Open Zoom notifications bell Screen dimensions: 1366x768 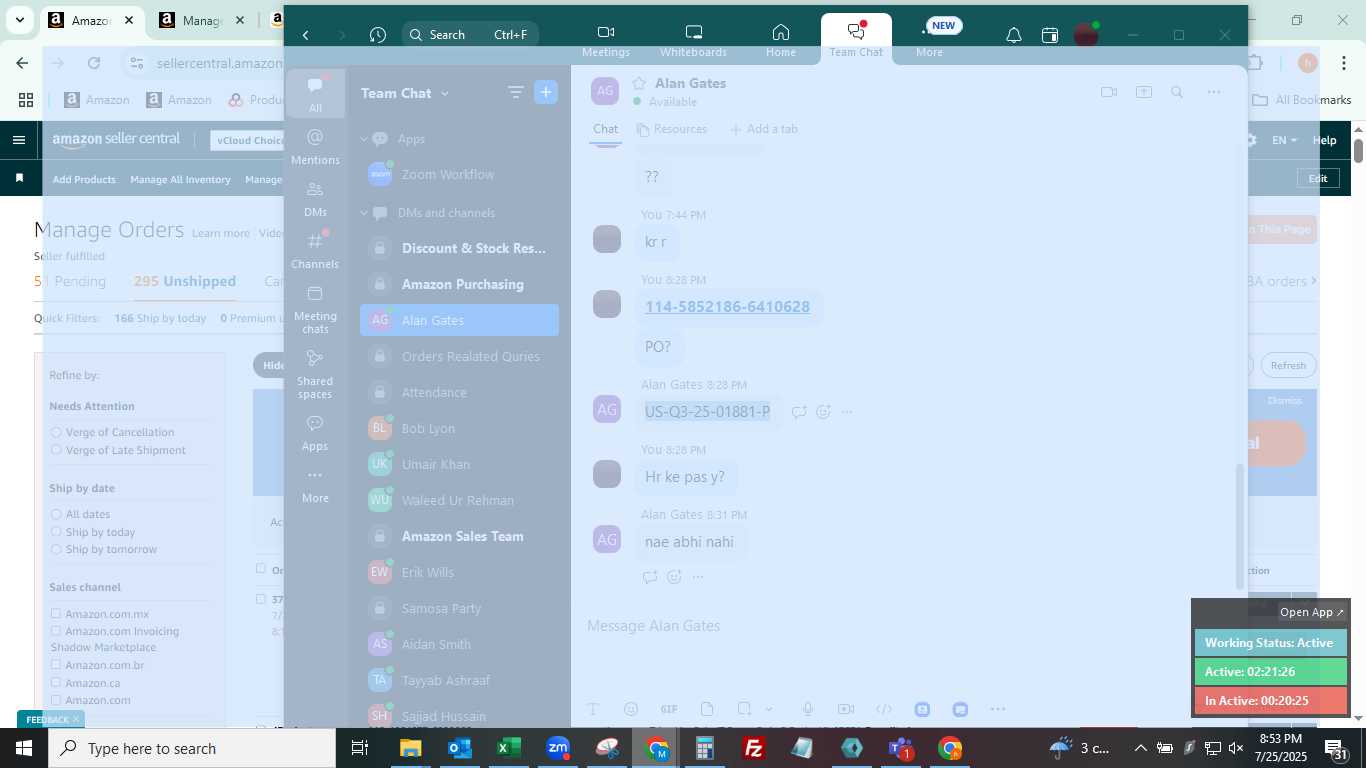click(x=1013, y=35)
